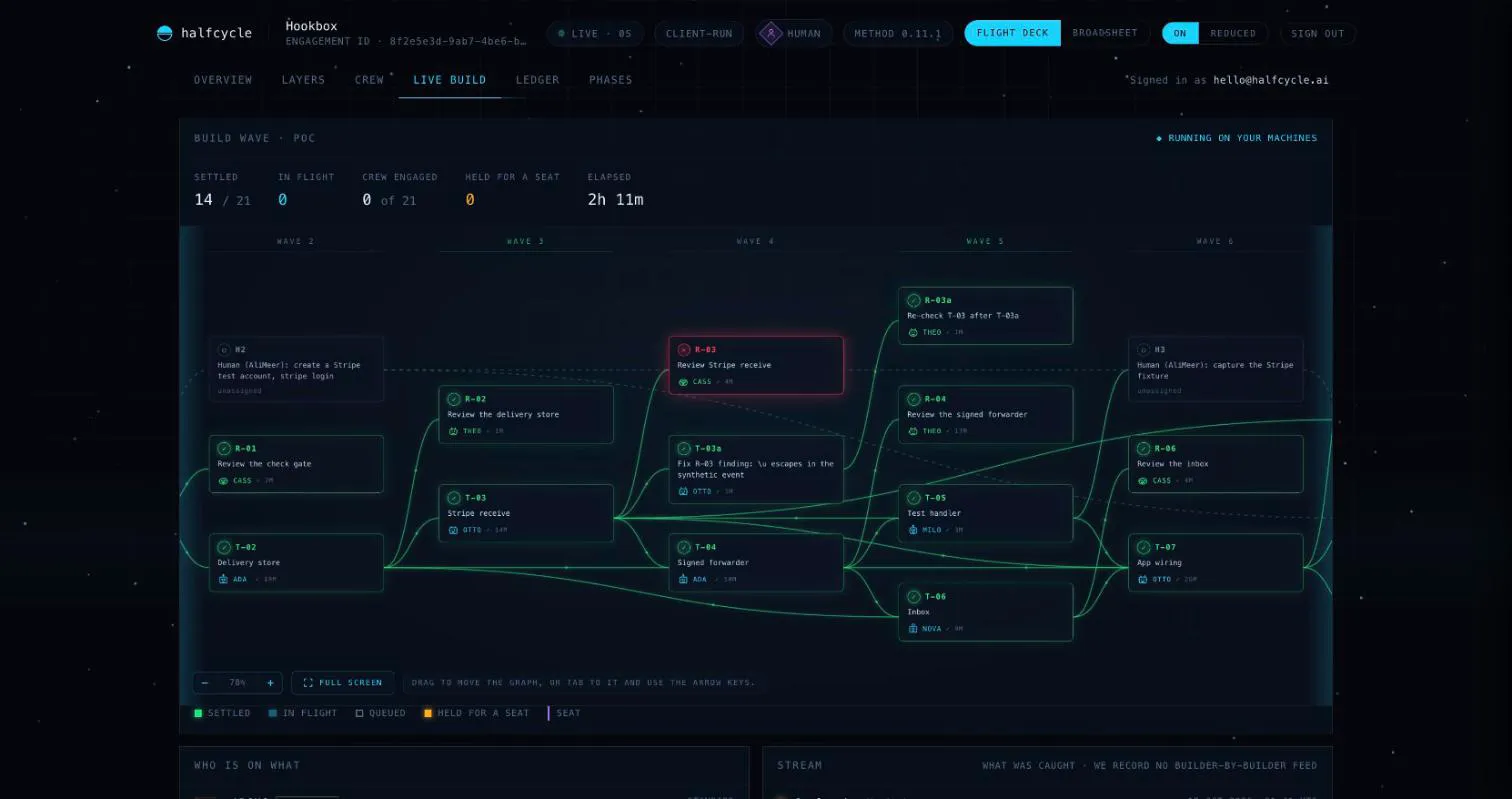The width and height of the screenshot is (1512, 799).
Task: Click the Milo robot icon on T-05
Action: (913, 530)
